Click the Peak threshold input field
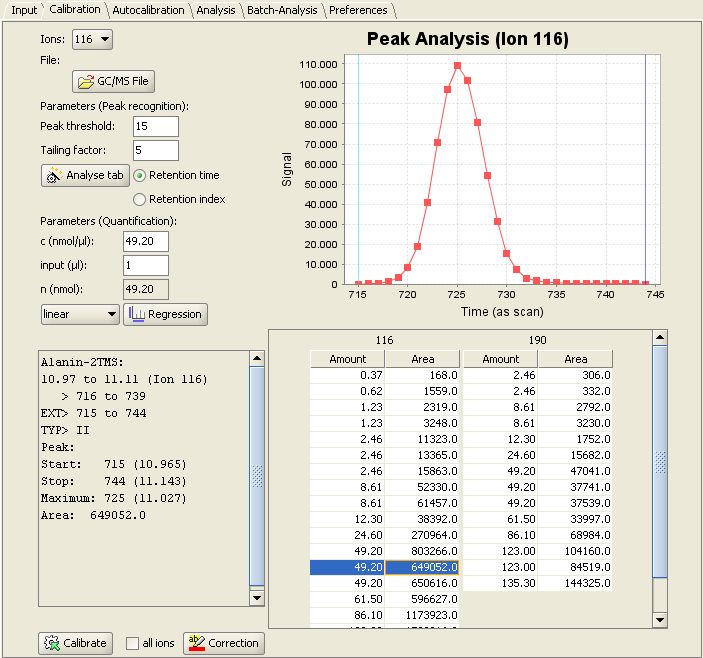This screenshot has height=658, width=703. point(156,126)
